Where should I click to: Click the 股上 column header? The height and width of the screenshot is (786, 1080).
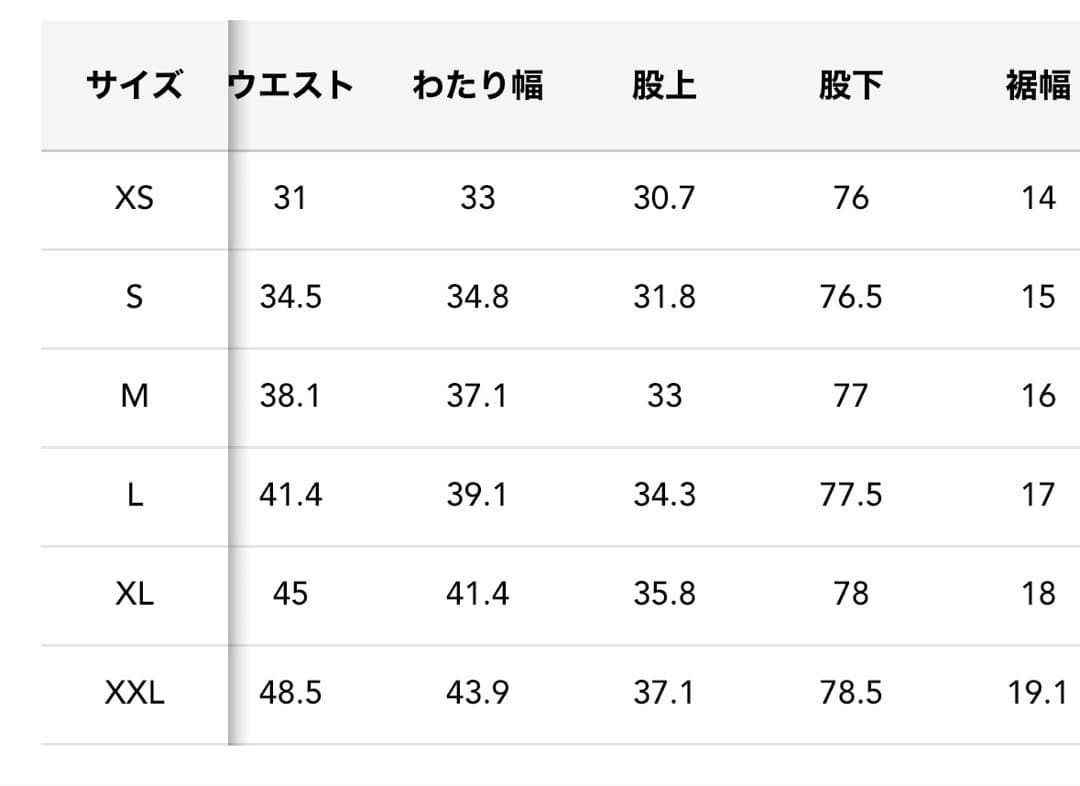click(663, 86)
